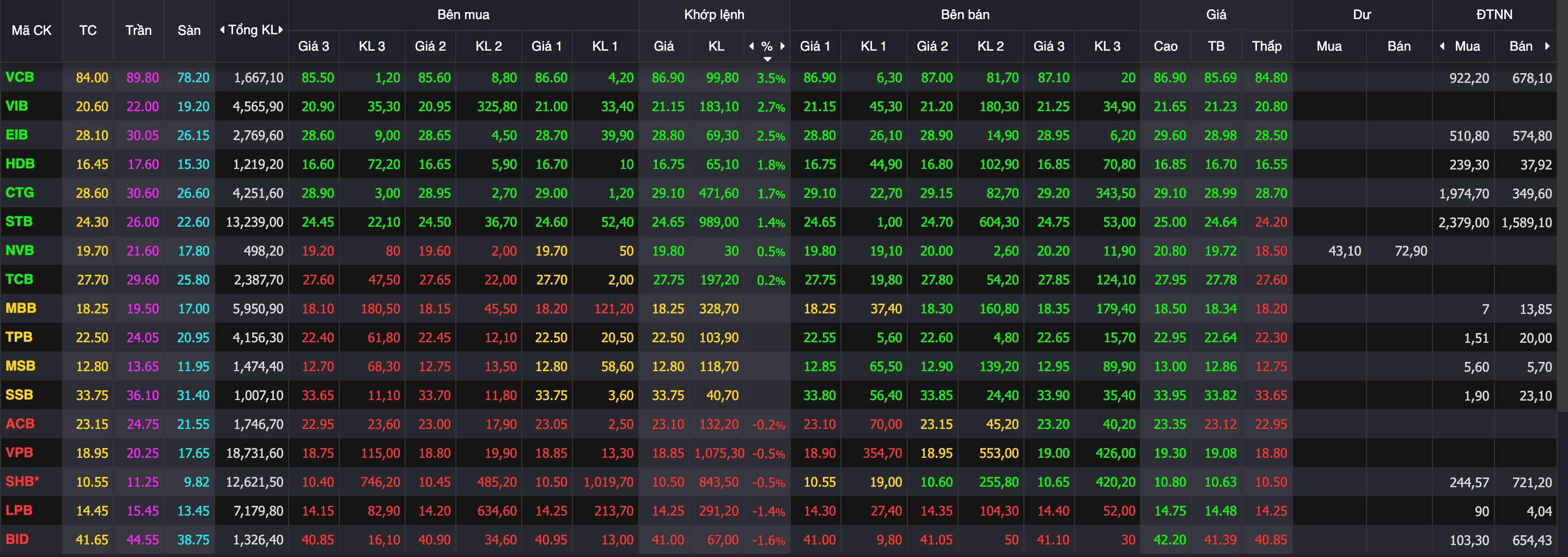The width and height of the screenshot is (1568, 557).
Task: Click STB foreign buy value 2,379,00
Action: (1464, 222)
